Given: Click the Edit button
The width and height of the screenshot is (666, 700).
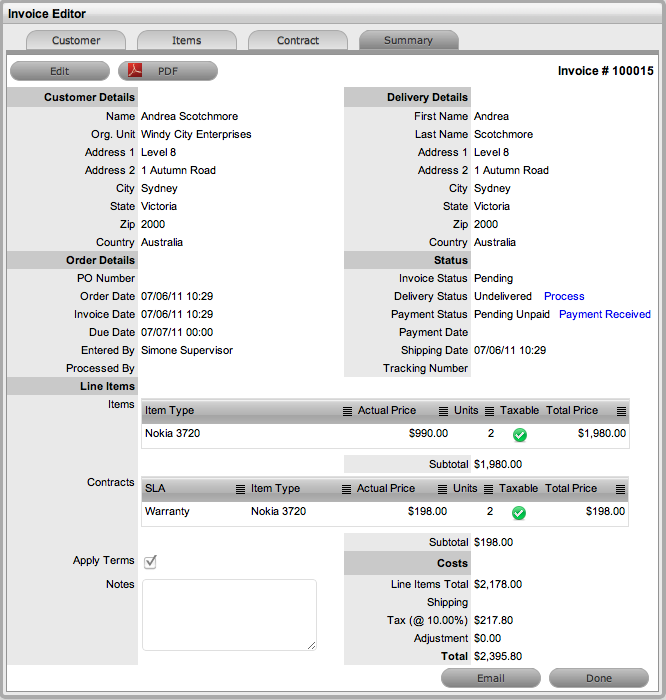Looking at the screenshot, I should click(x=60, y=71).
